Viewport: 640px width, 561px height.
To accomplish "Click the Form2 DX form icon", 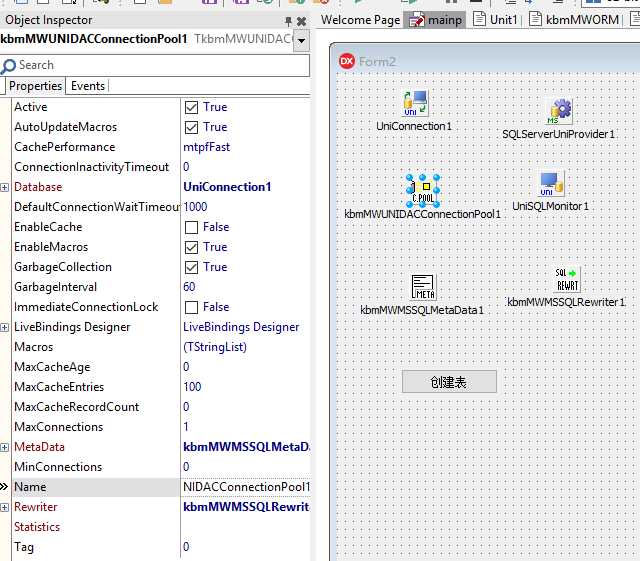I will click(347, 62).
